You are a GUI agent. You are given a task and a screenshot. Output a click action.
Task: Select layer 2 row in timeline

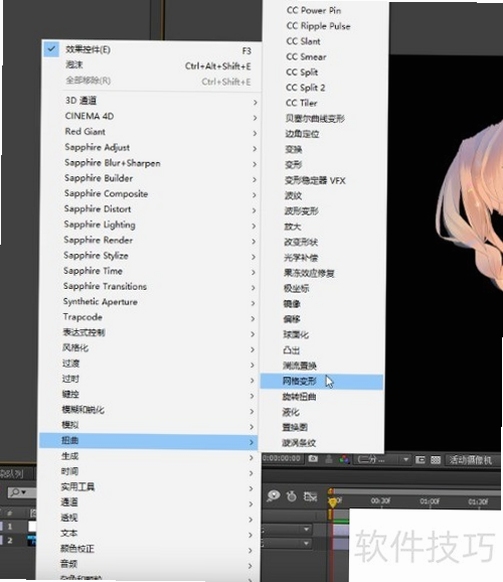click(19, 540)
